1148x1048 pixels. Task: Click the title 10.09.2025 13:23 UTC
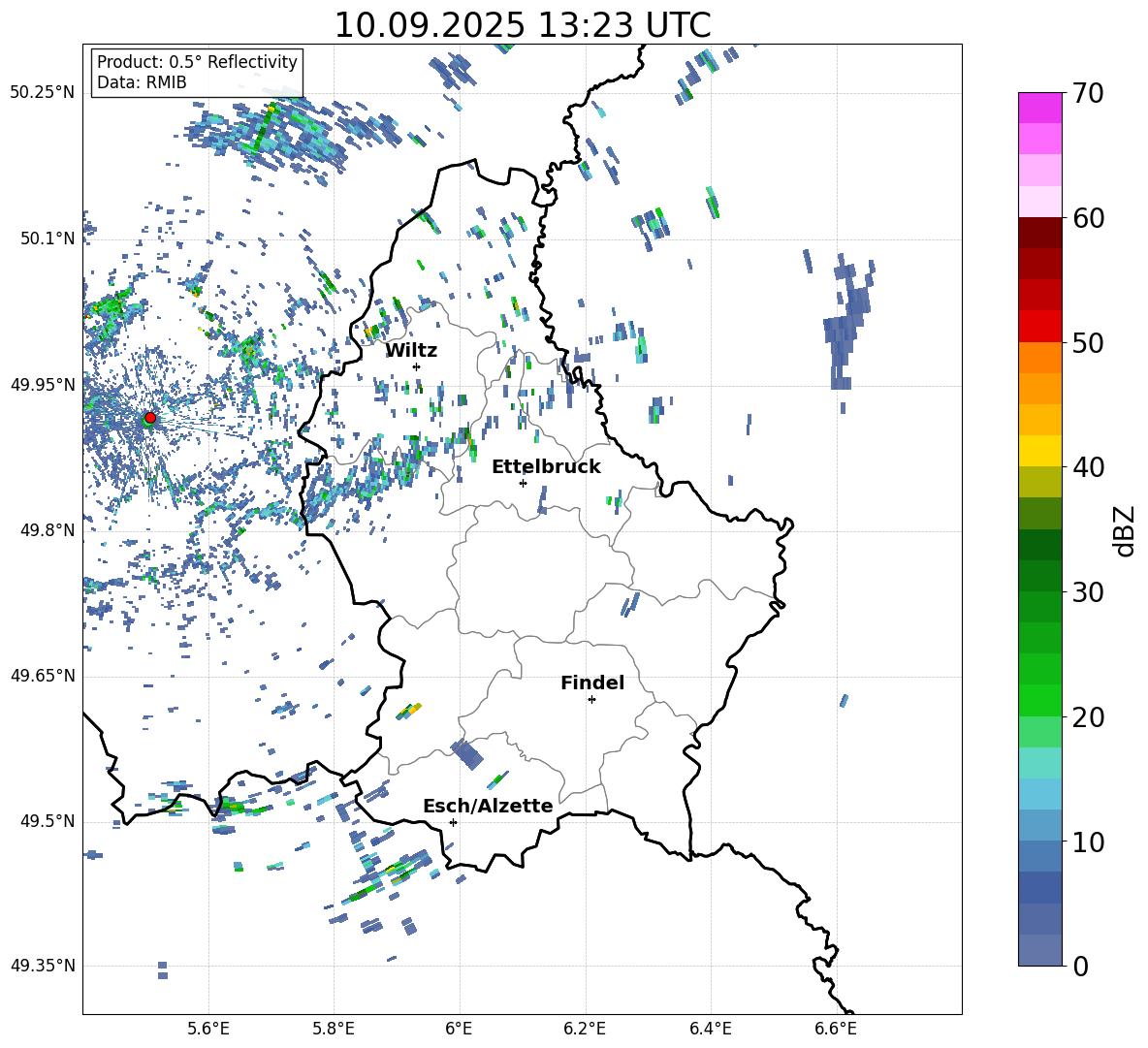tap(523, 24)
